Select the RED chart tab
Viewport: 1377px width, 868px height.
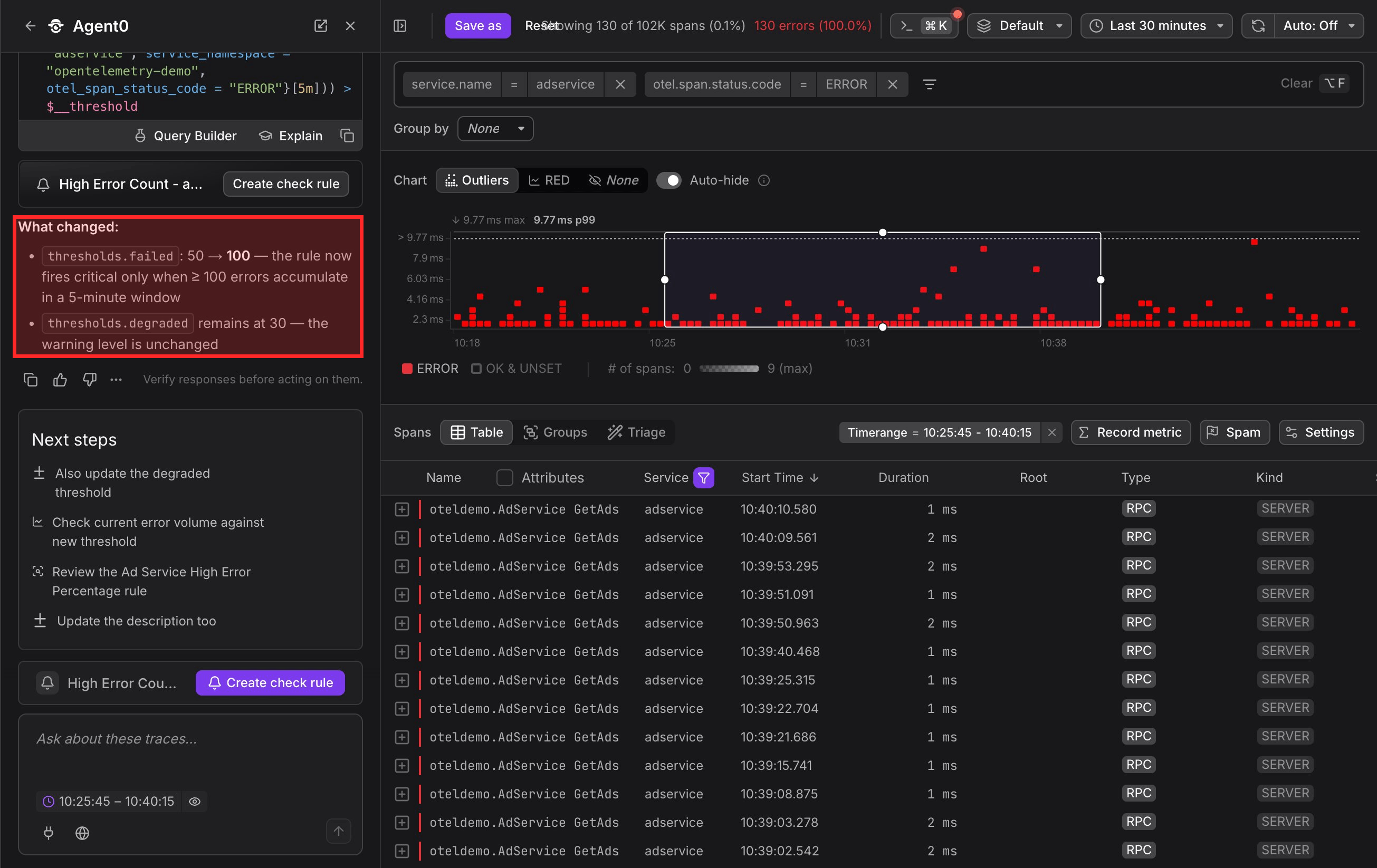click(x=549, y=180)
